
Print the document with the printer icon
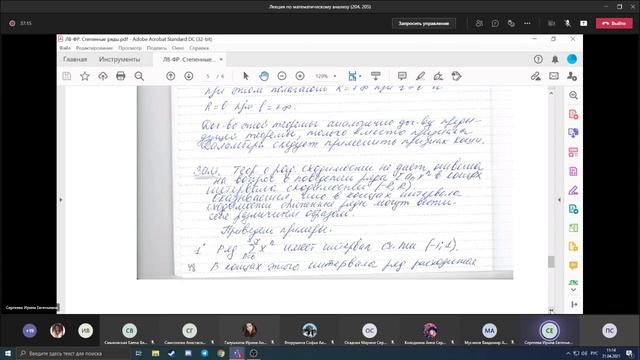120,76
